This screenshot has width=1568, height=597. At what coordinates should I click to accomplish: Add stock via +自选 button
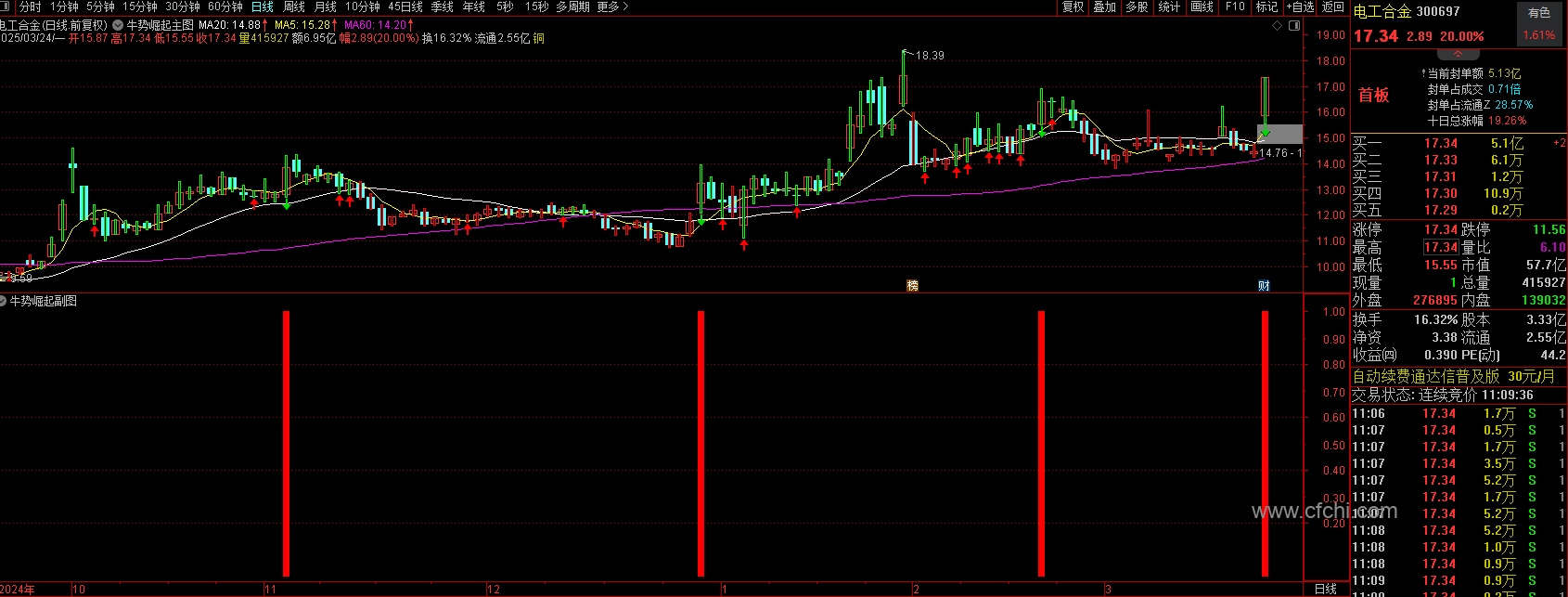(x=1300, y=6)
